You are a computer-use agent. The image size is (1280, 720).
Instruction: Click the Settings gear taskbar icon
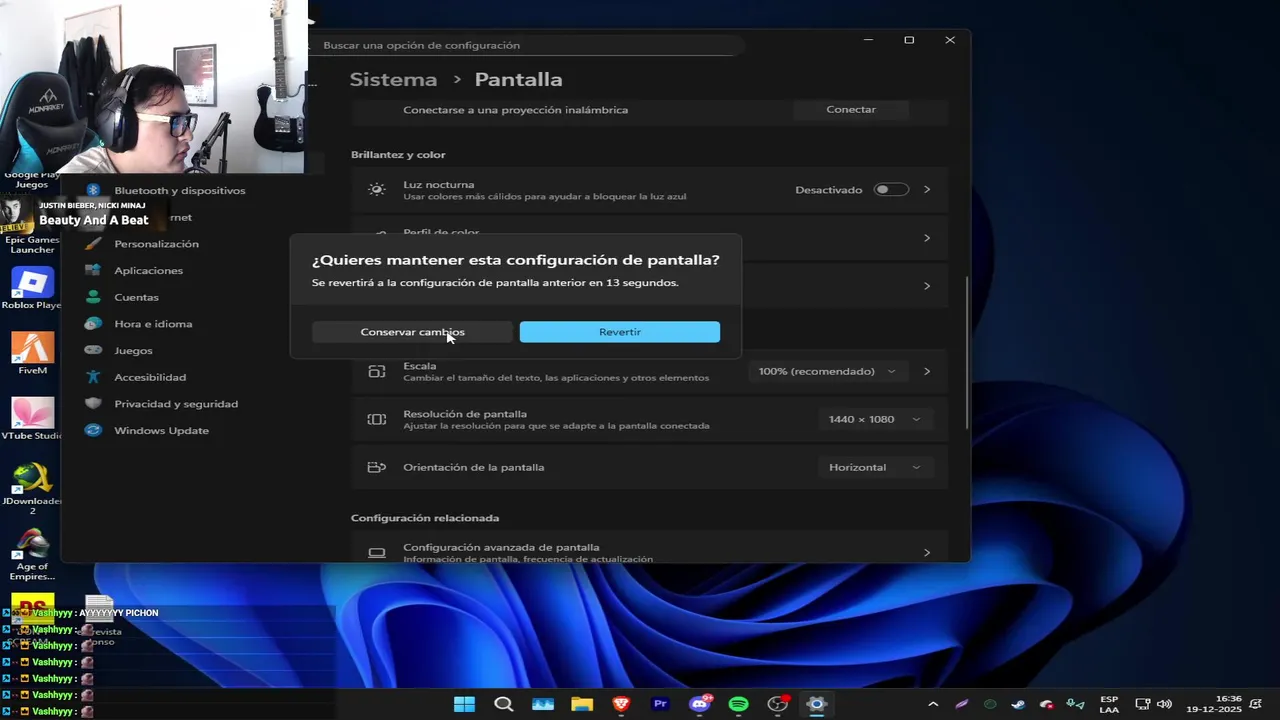817,704
